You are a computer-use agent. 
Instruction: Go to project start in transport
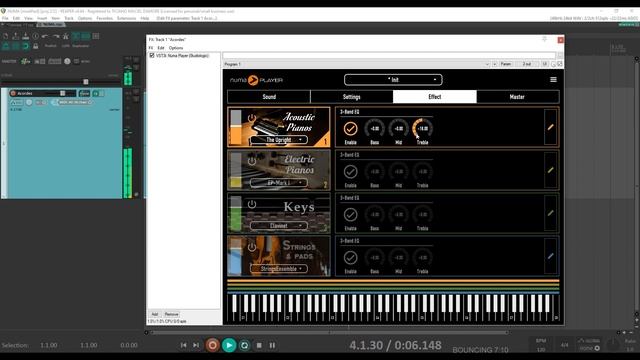point(183,345)
